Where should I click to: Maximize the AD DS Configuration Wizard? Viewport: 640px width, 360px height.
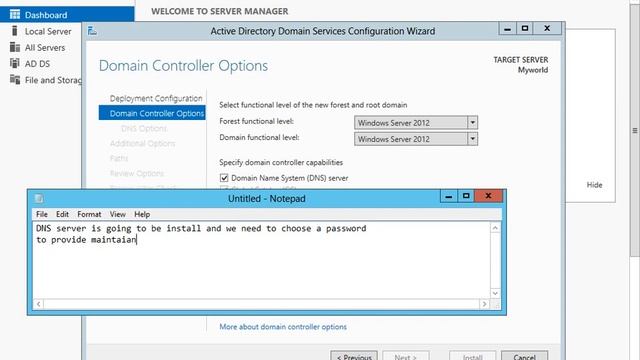coord(525,29)
